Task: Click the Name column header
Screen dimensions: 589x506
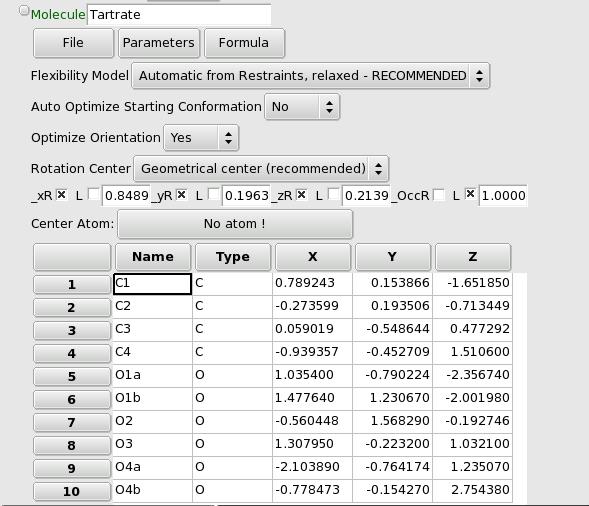Action: [153, 257]
